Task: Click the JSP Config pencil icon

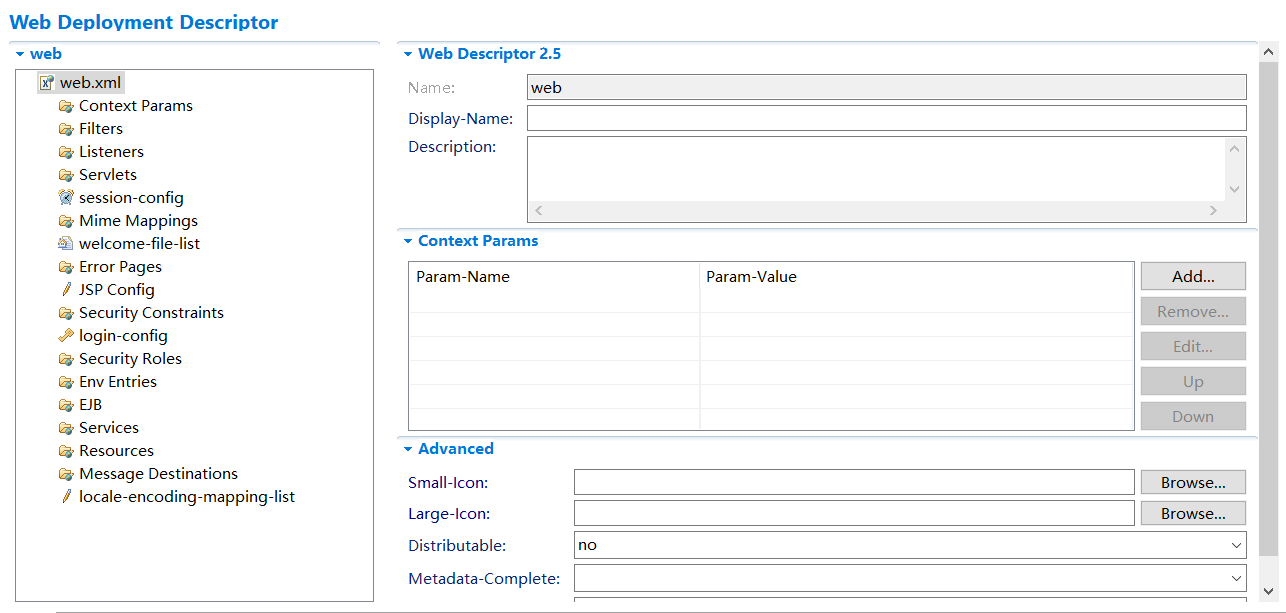Action: coord(66,290)
